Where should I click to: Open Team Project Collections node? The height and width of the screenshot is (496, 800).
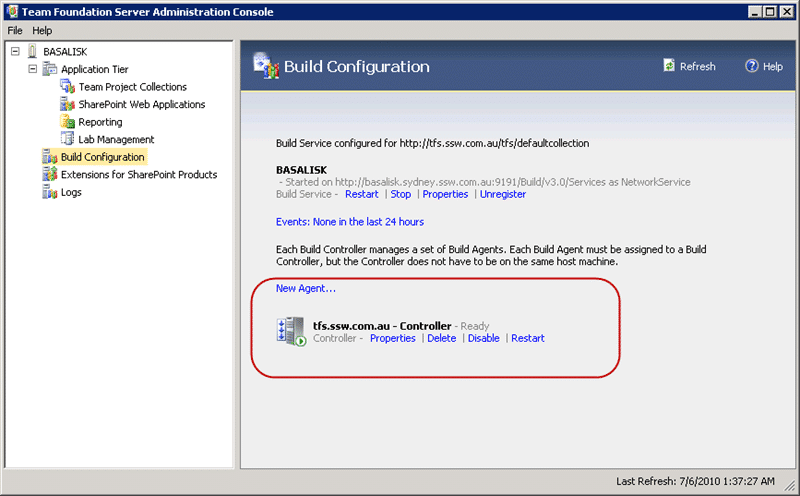point(133,87)
